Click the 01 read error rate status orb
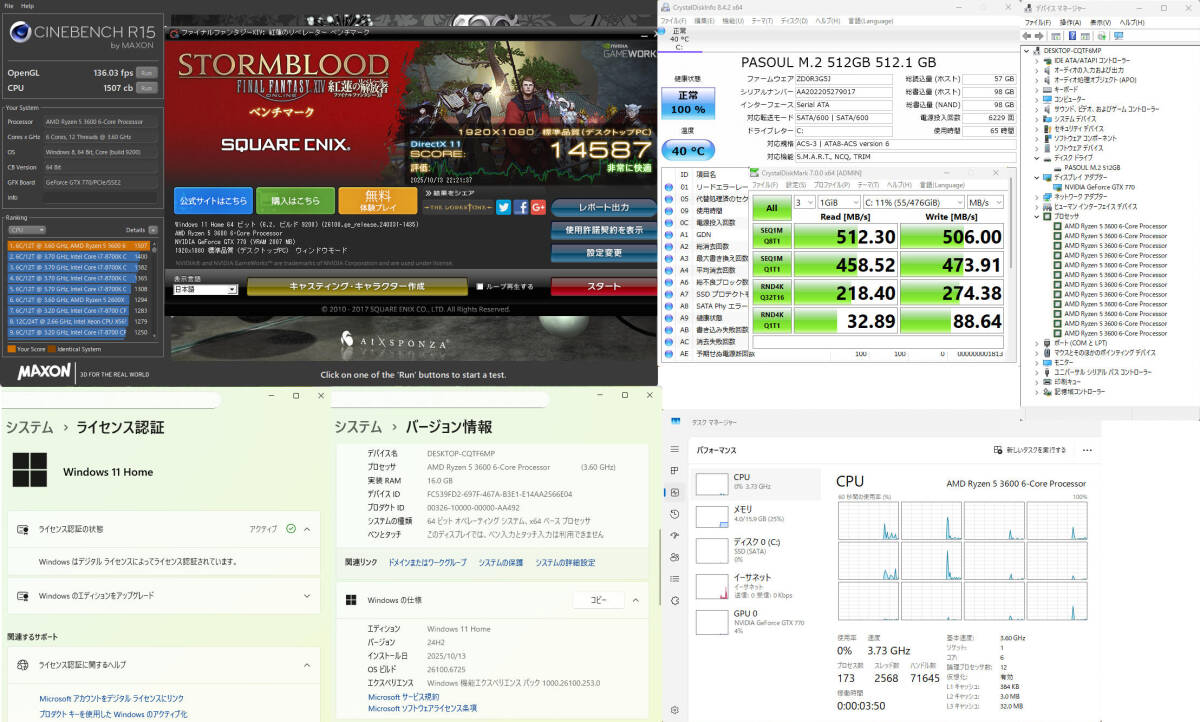1200x722 pixels. 669,187
